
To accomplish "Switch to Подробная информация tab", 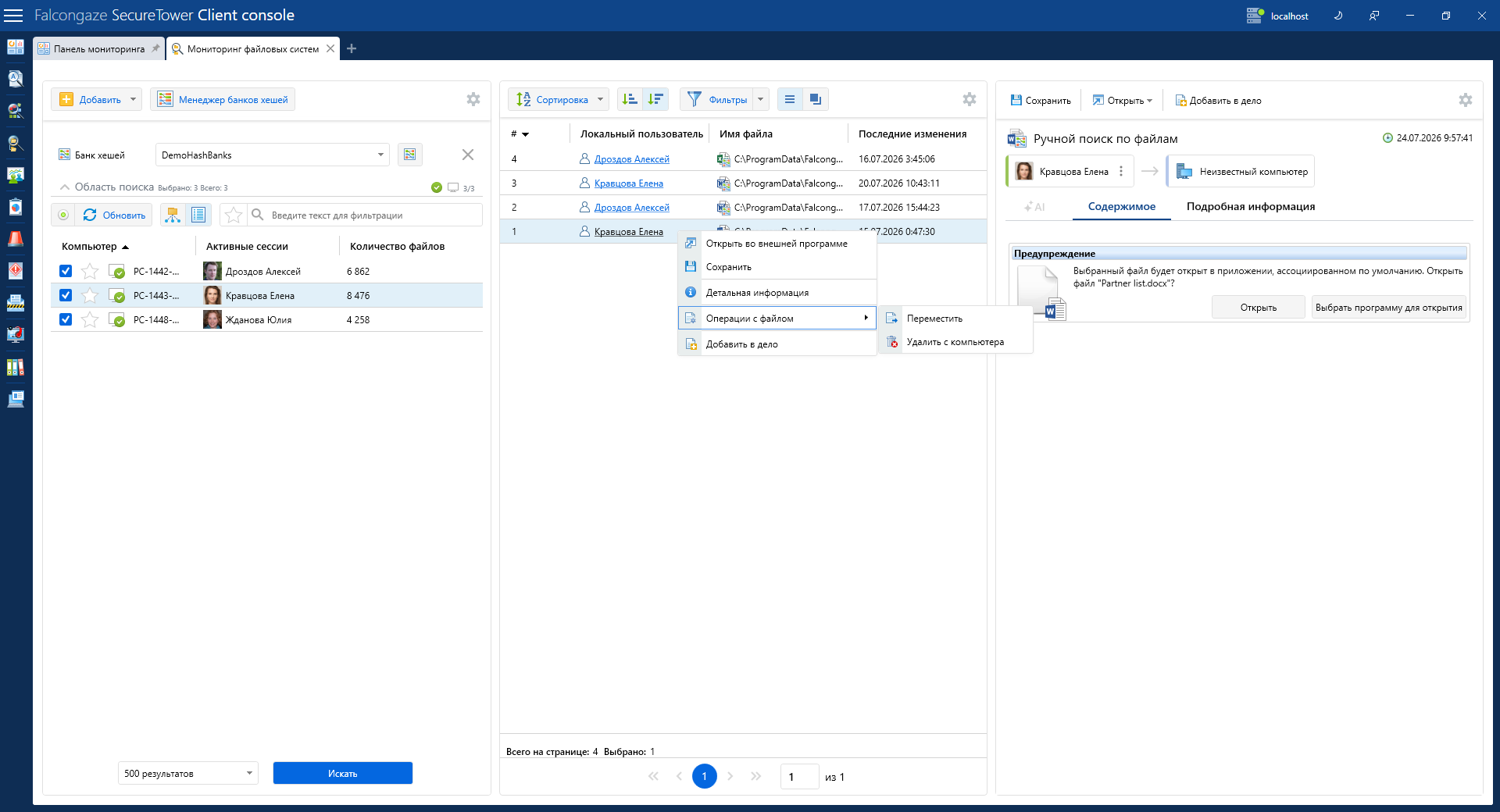I will point(1251,206).
